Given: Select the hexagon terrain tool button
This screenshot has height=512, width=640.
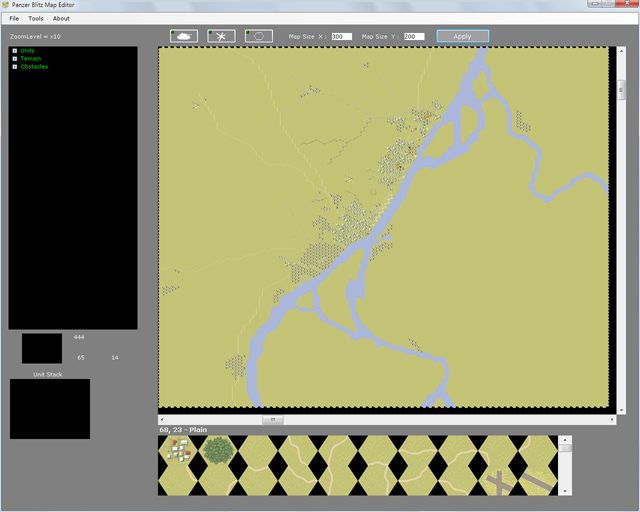Looking at the screenshot, I should click(259, 36).
